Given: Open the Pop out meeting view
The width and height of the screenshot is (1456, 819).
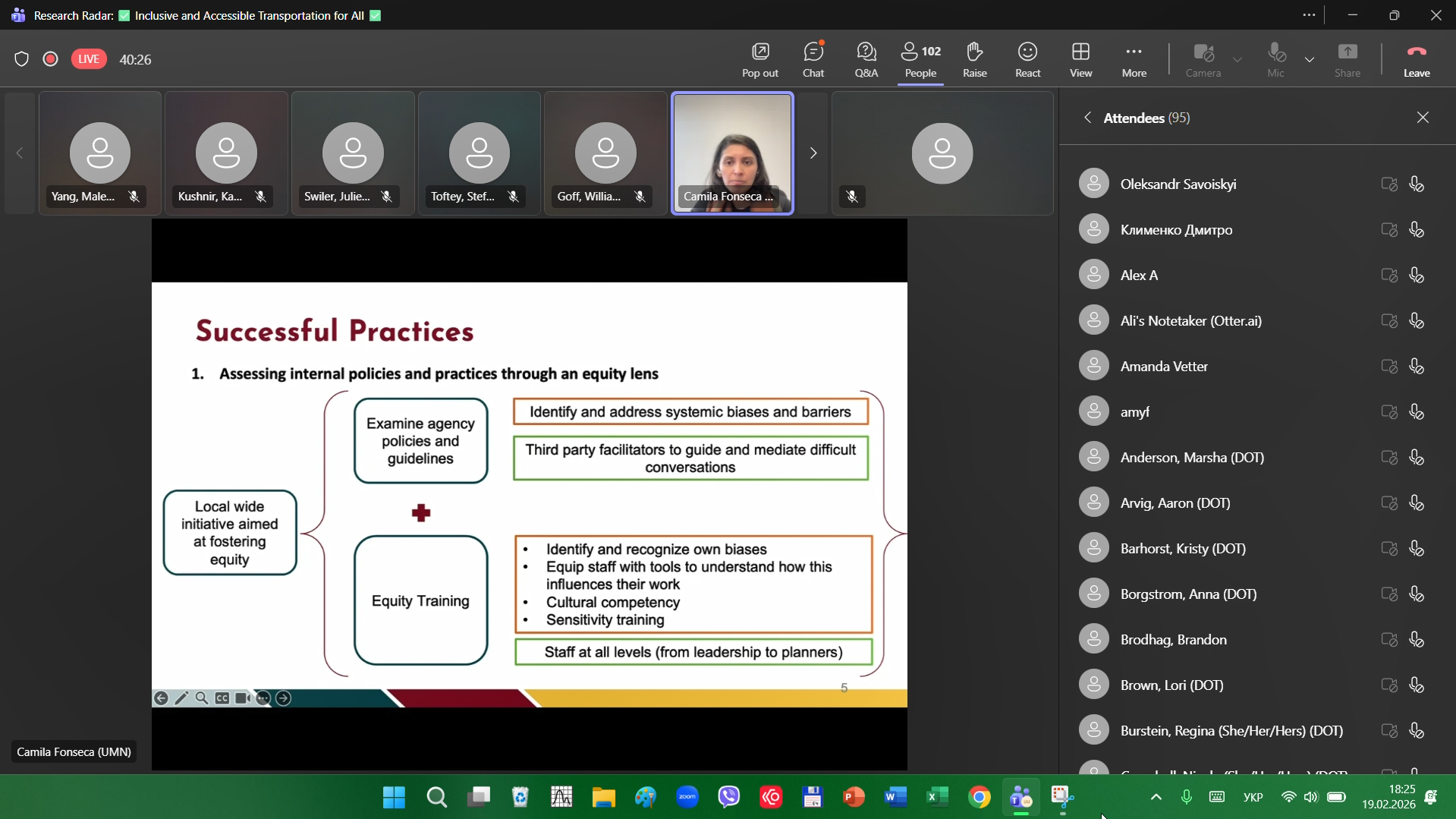Looking at the screenshot, I should [759, 59].
